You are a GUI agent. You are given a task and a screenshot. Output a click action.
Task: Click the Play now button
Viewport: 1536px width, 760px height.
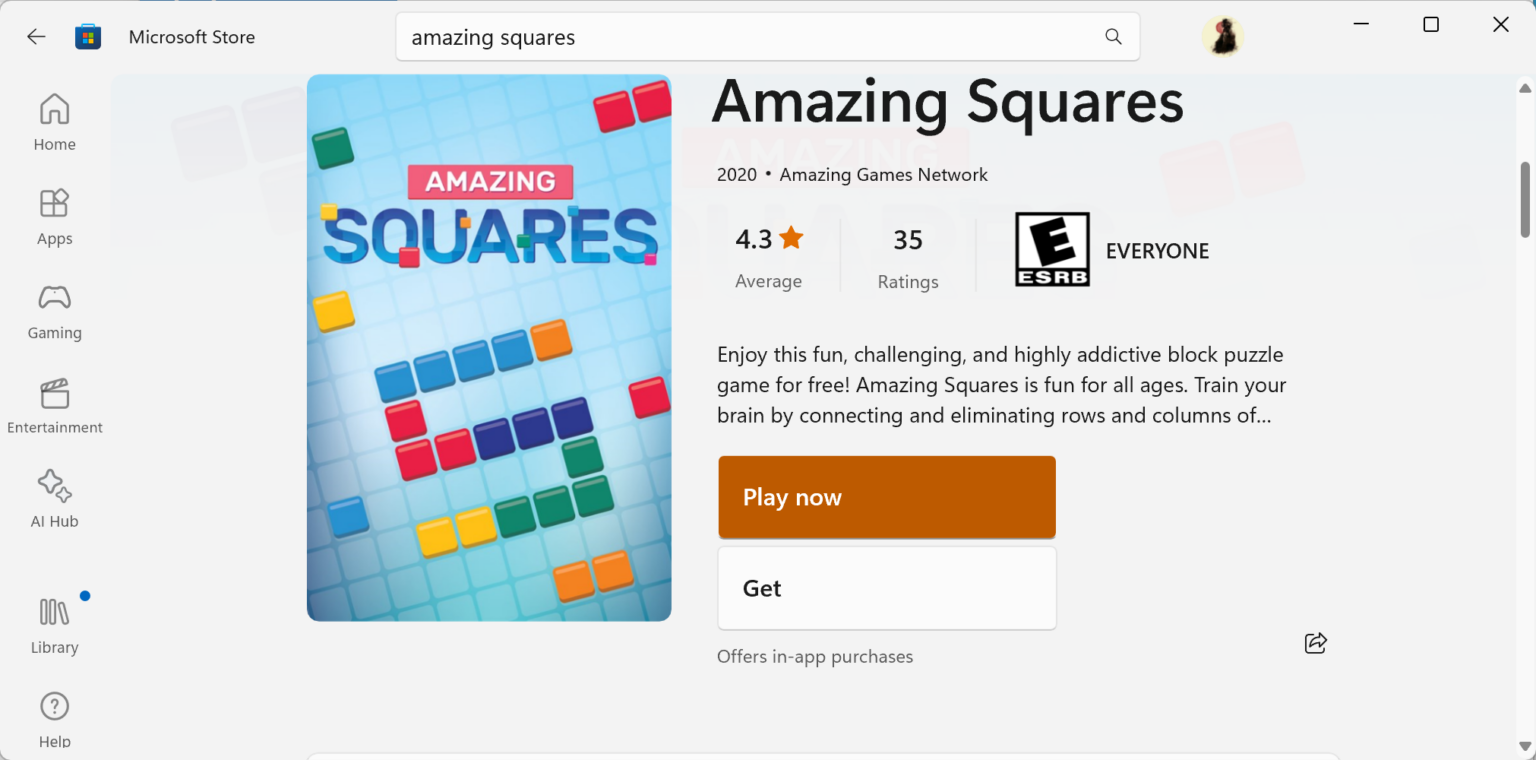[886, 497]
